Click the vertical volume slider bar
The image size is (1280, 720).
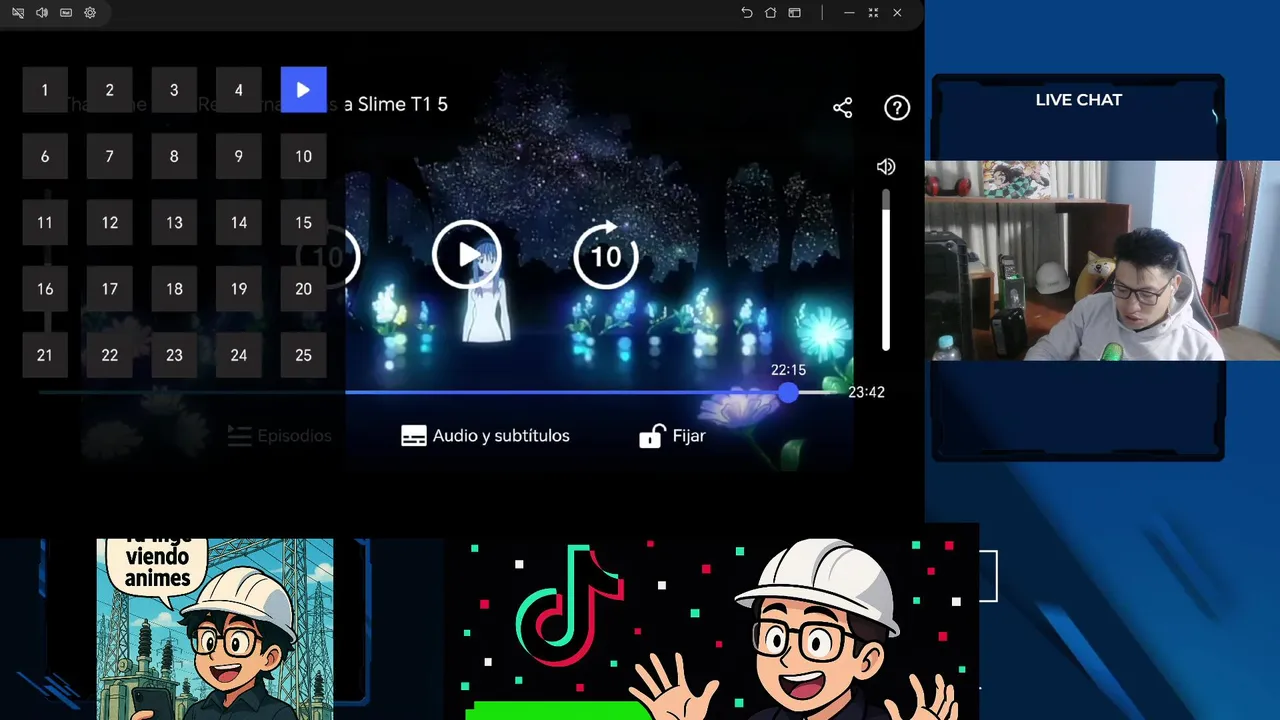pos(886,270)
